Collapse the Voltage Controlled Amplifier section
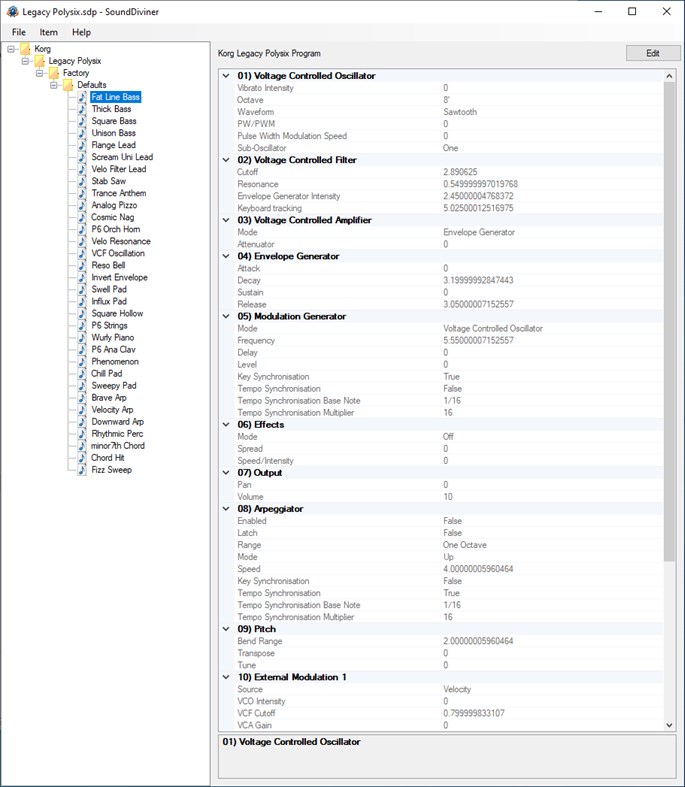The height and width of the screenshot is (787, 685). 226,220
